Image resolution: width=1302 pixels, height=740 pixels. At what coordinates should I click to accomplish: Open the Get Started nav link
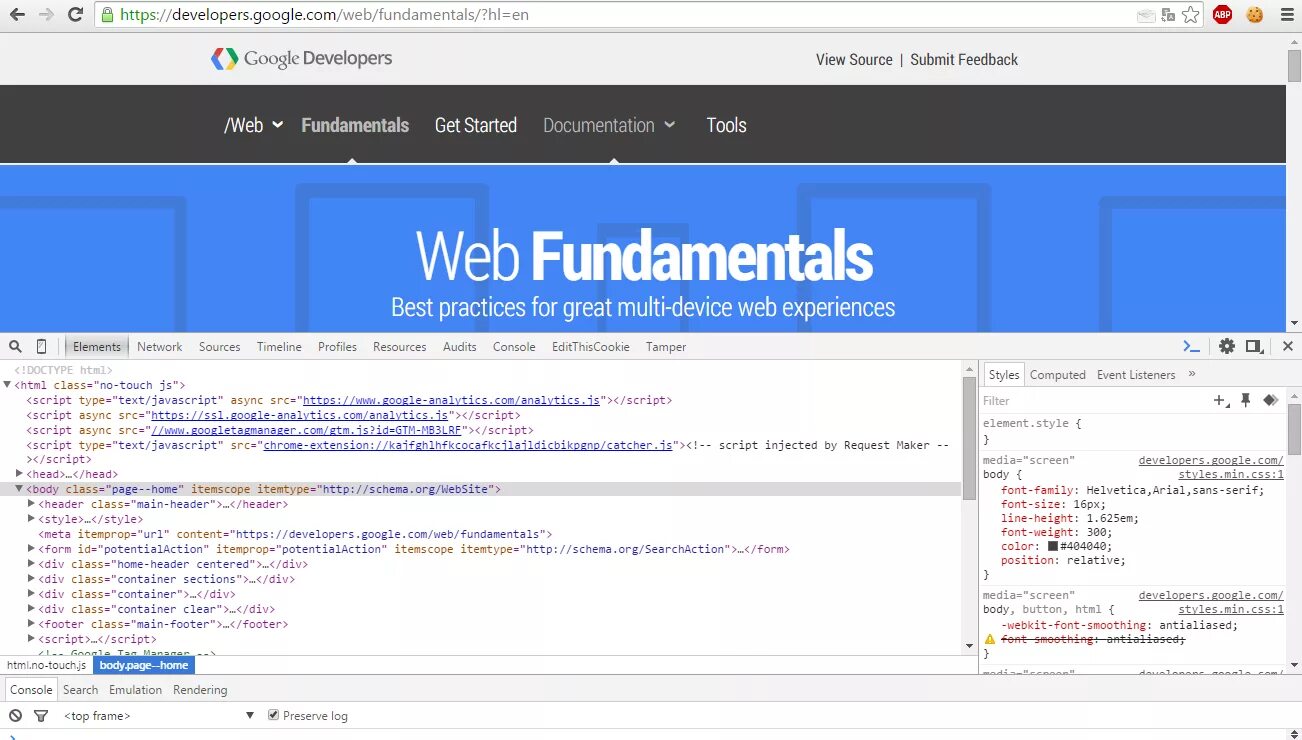click(x=476, y=125)
